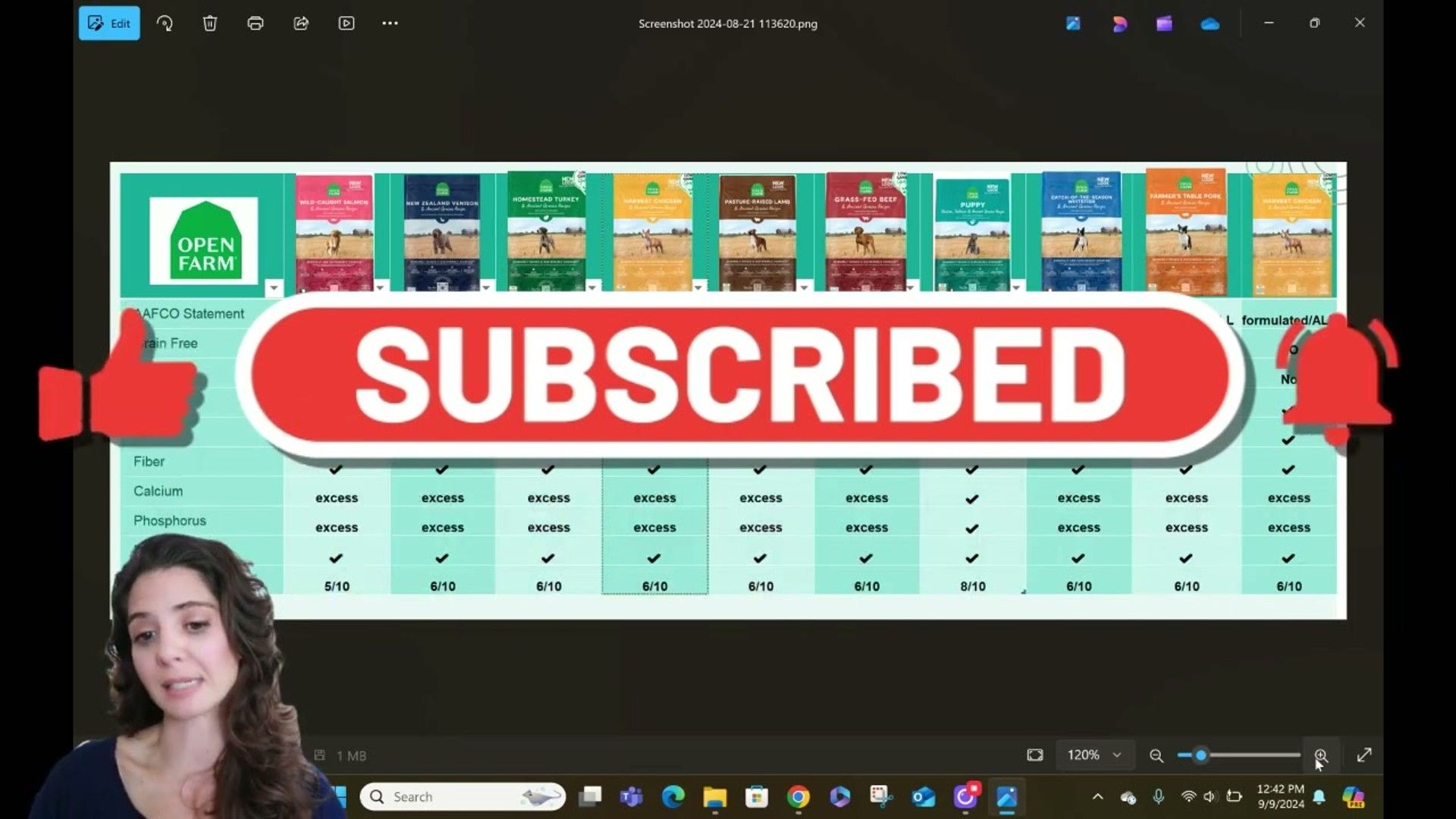Rotate the image with the rotate icon
1456x819 pixels.
165,24
